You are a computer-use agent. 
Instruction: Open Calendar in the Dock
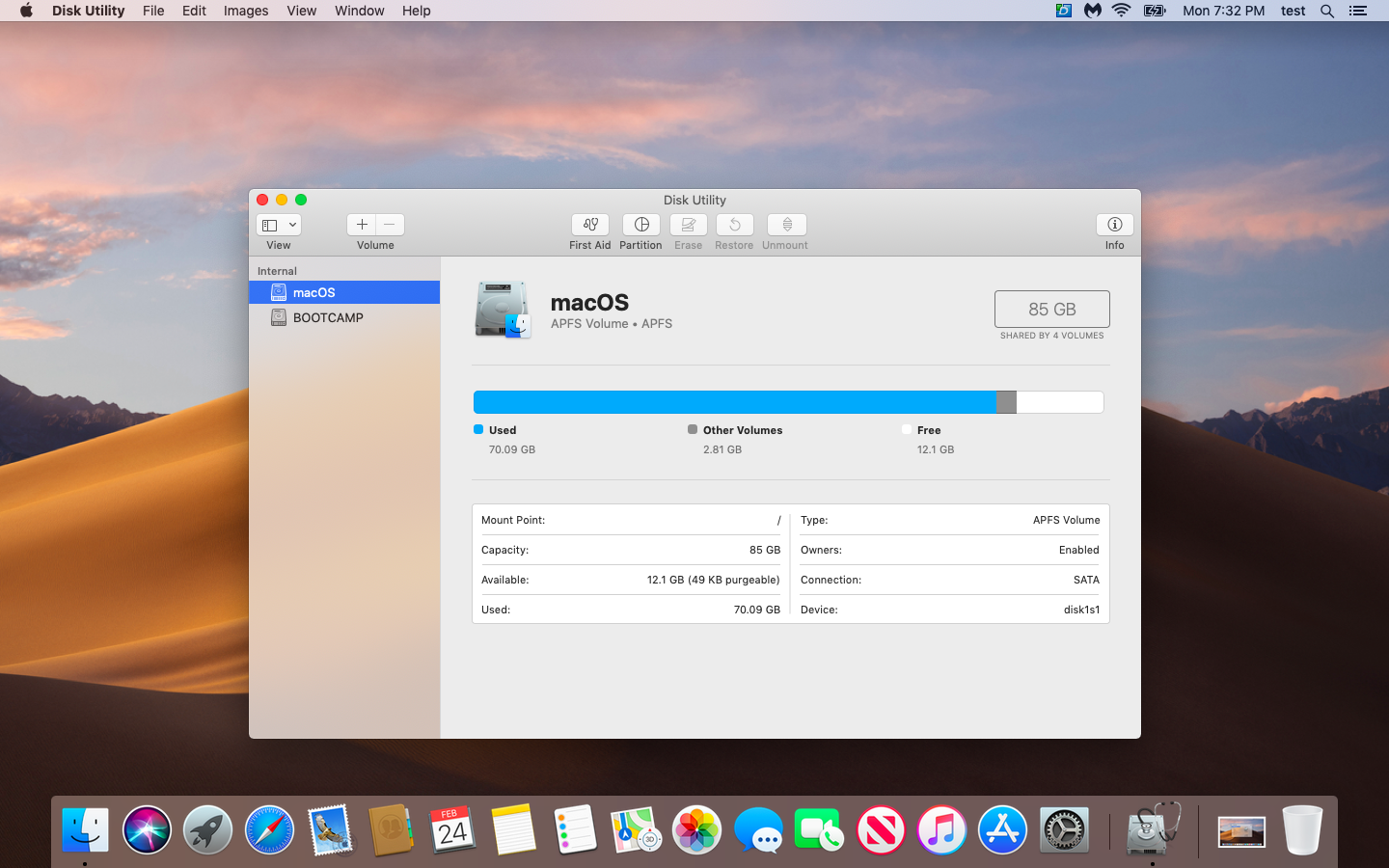point(452,829)
